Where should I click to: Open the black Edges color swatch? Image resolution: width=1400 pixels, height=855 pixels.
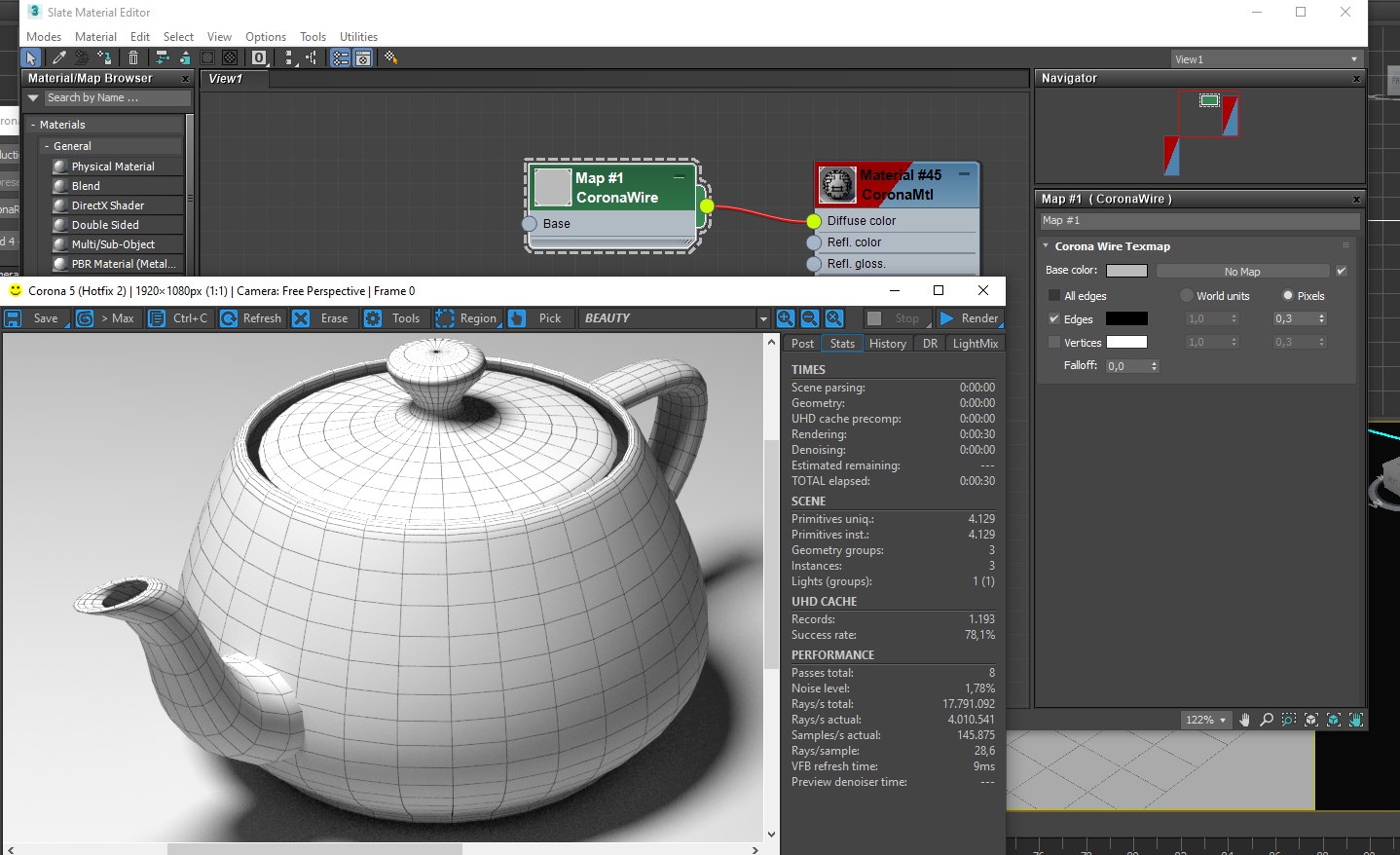[1126, 319]
